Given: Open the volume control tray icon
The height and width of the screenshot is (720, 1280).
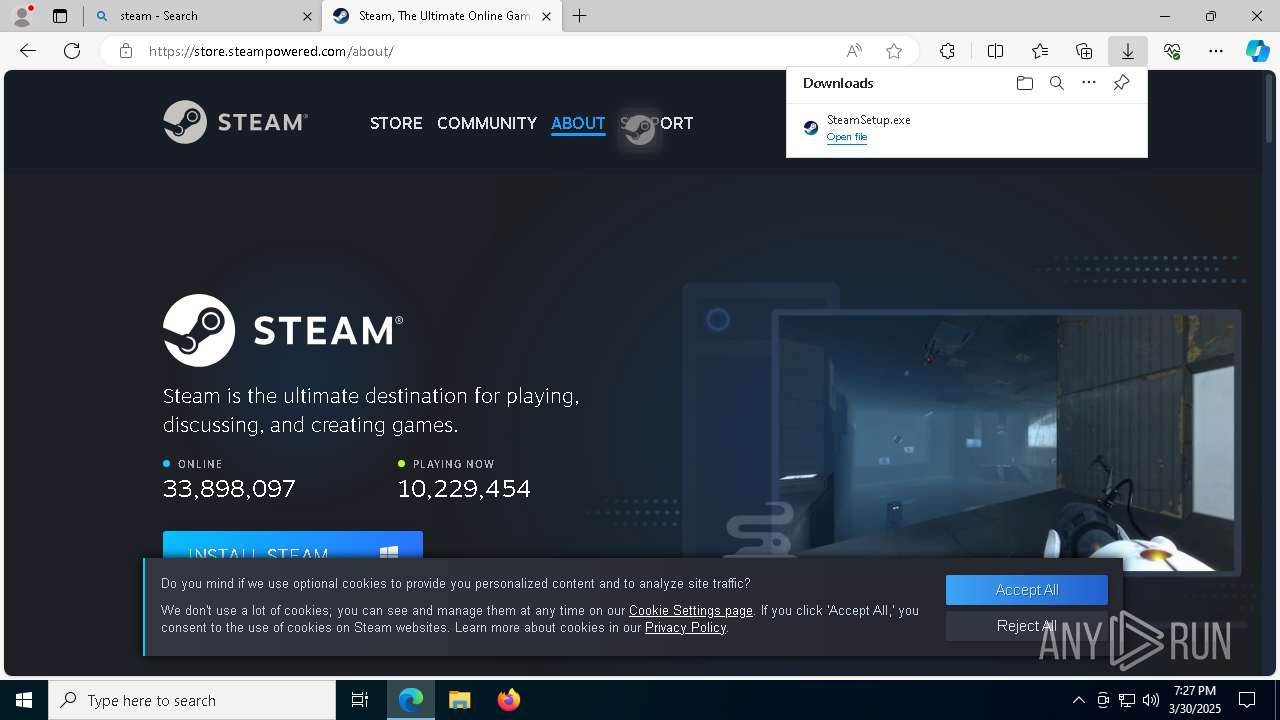Looking at the screenshot, I should 1151,700.
